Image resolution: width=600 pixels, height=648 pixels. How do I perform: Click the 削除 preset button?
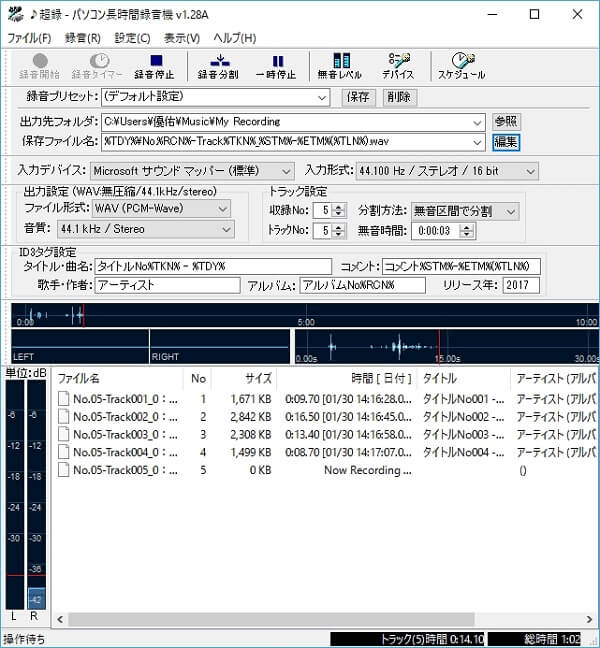tap(399, 98)
